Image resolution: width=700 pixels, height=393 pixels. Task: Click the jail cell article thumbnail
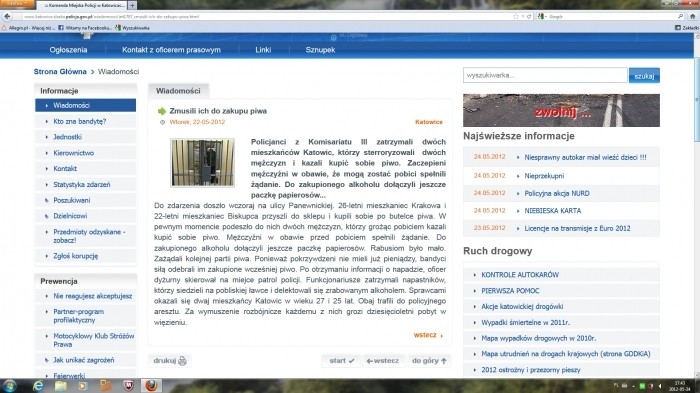pos(202,163)
